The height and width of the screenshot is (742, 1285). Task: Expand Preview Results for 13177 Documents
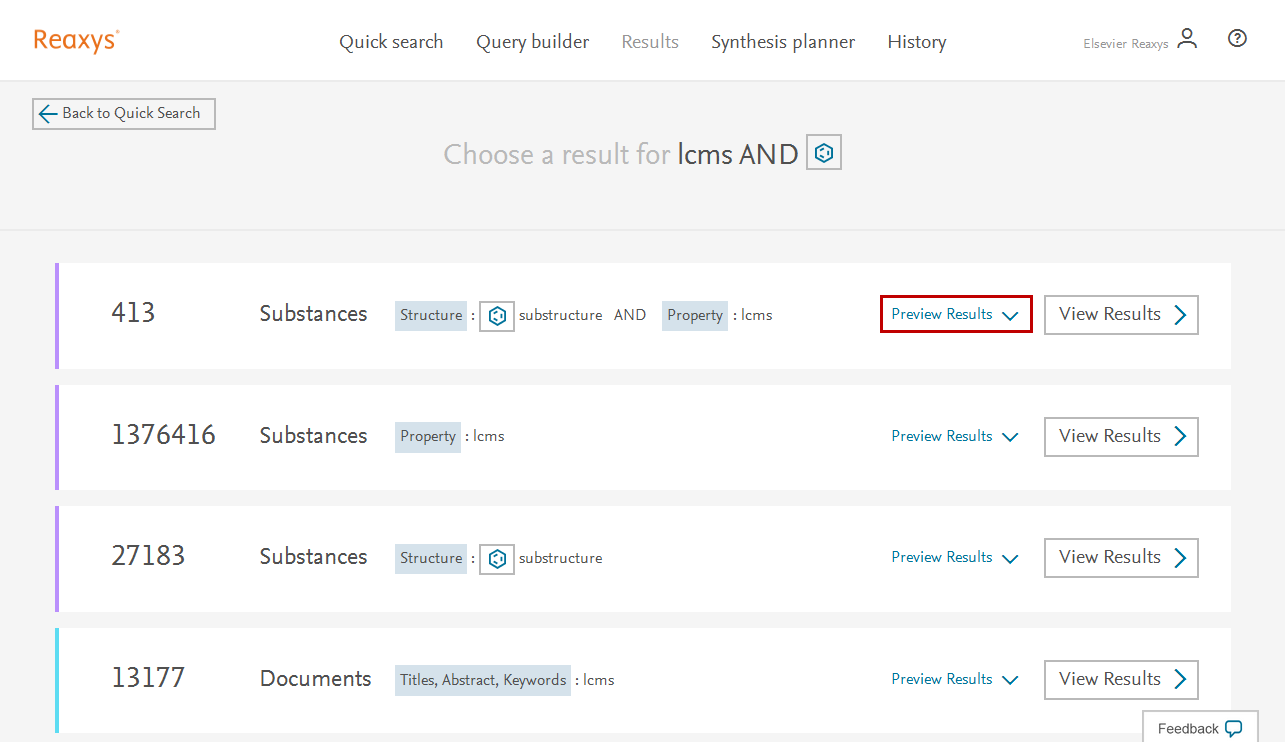click(955, 679)
